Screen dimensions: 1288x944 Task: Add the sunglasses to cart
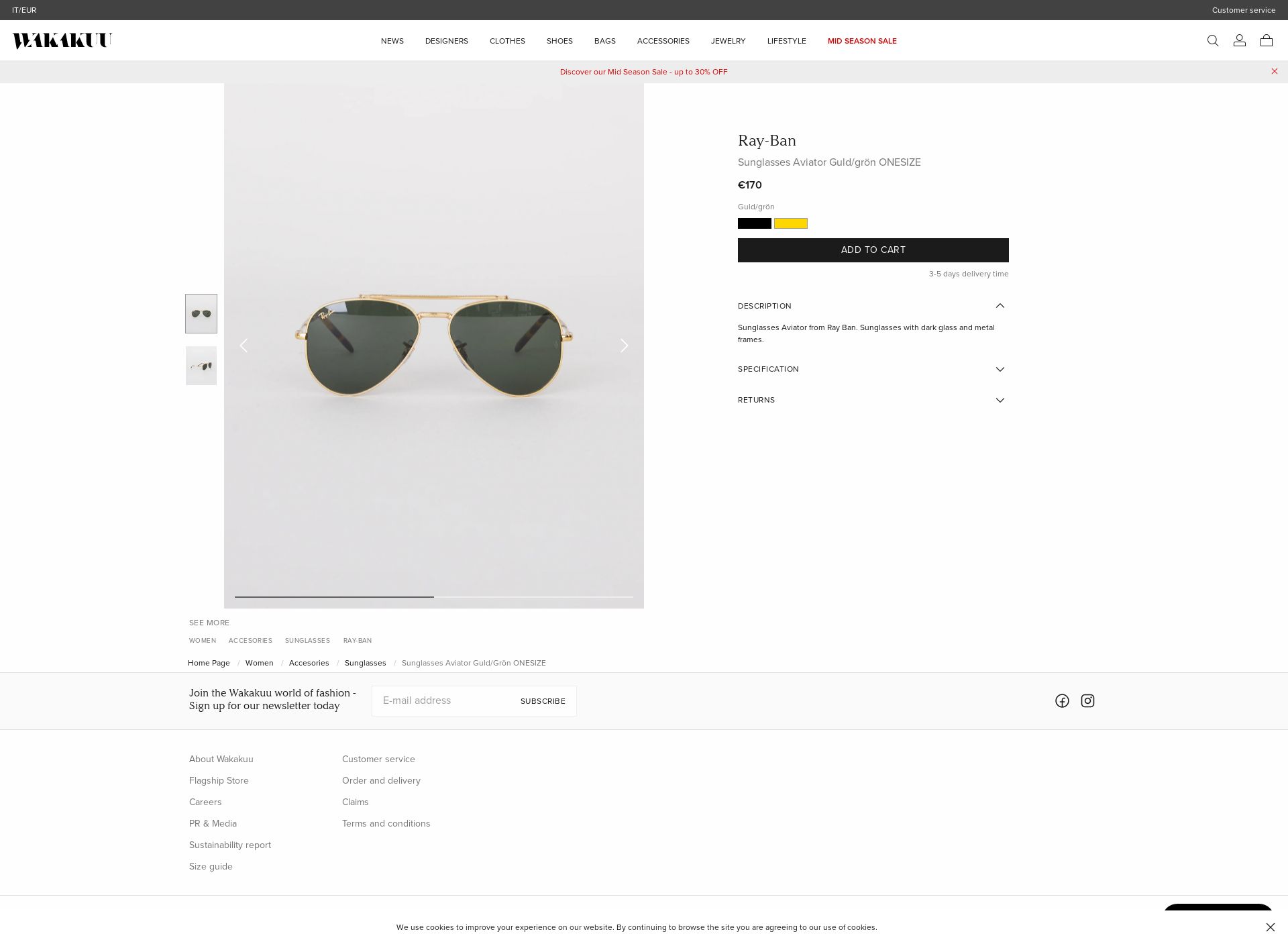tap(873, 250)
